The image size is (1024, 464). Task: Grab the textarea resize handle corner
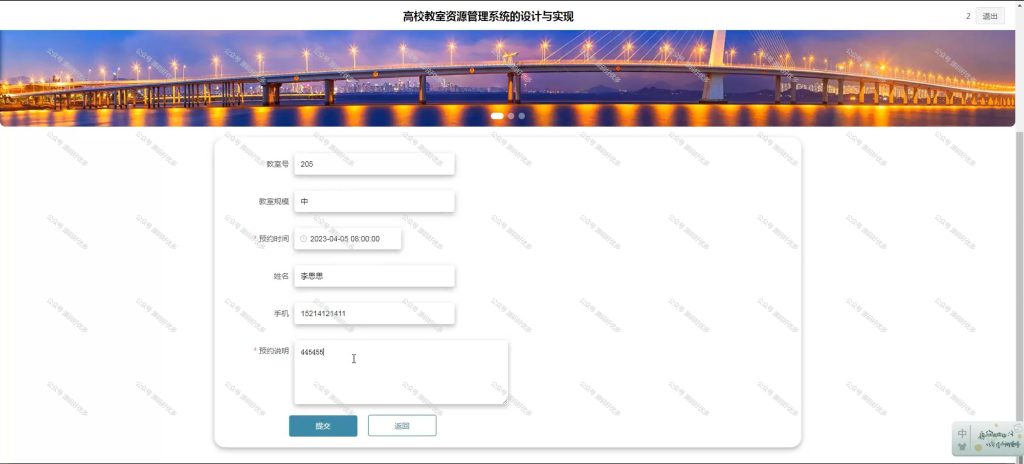coord(504,400)
